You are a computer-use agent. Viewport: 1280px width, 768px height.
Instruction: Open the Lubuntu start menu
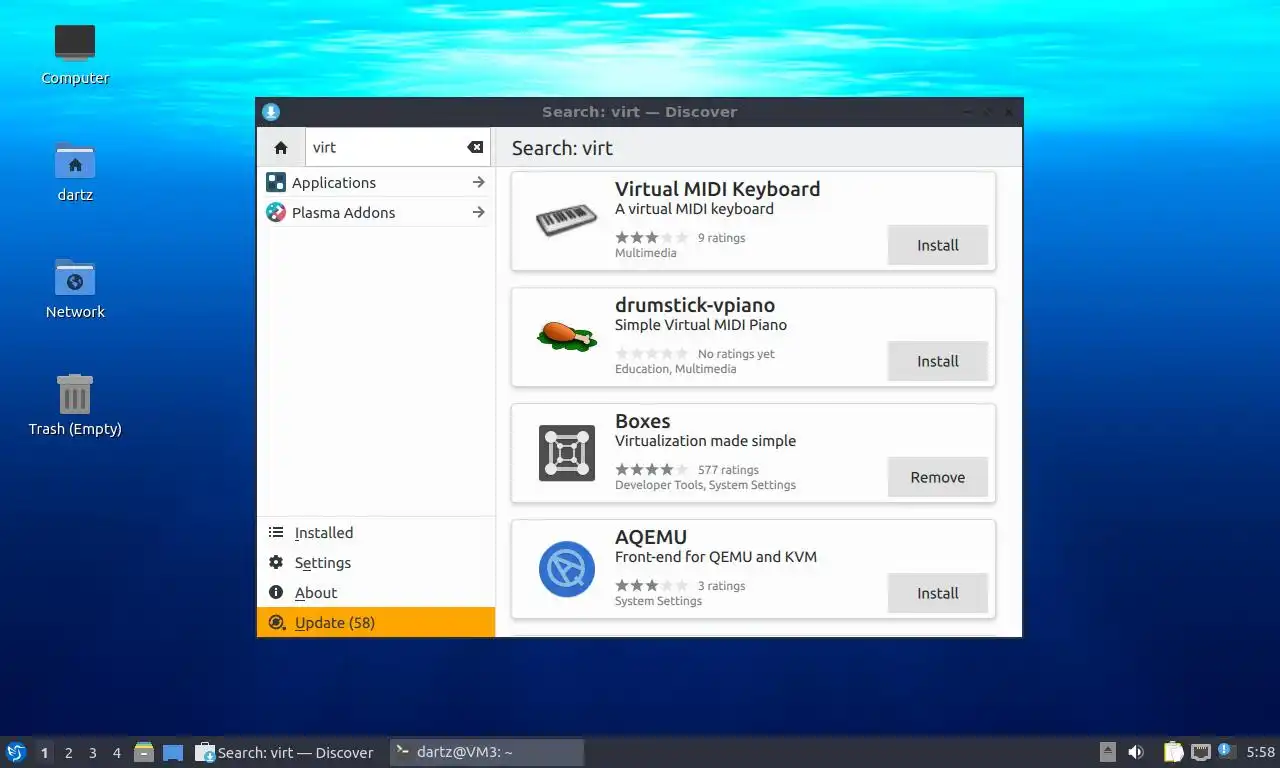[x=16, y=752]
